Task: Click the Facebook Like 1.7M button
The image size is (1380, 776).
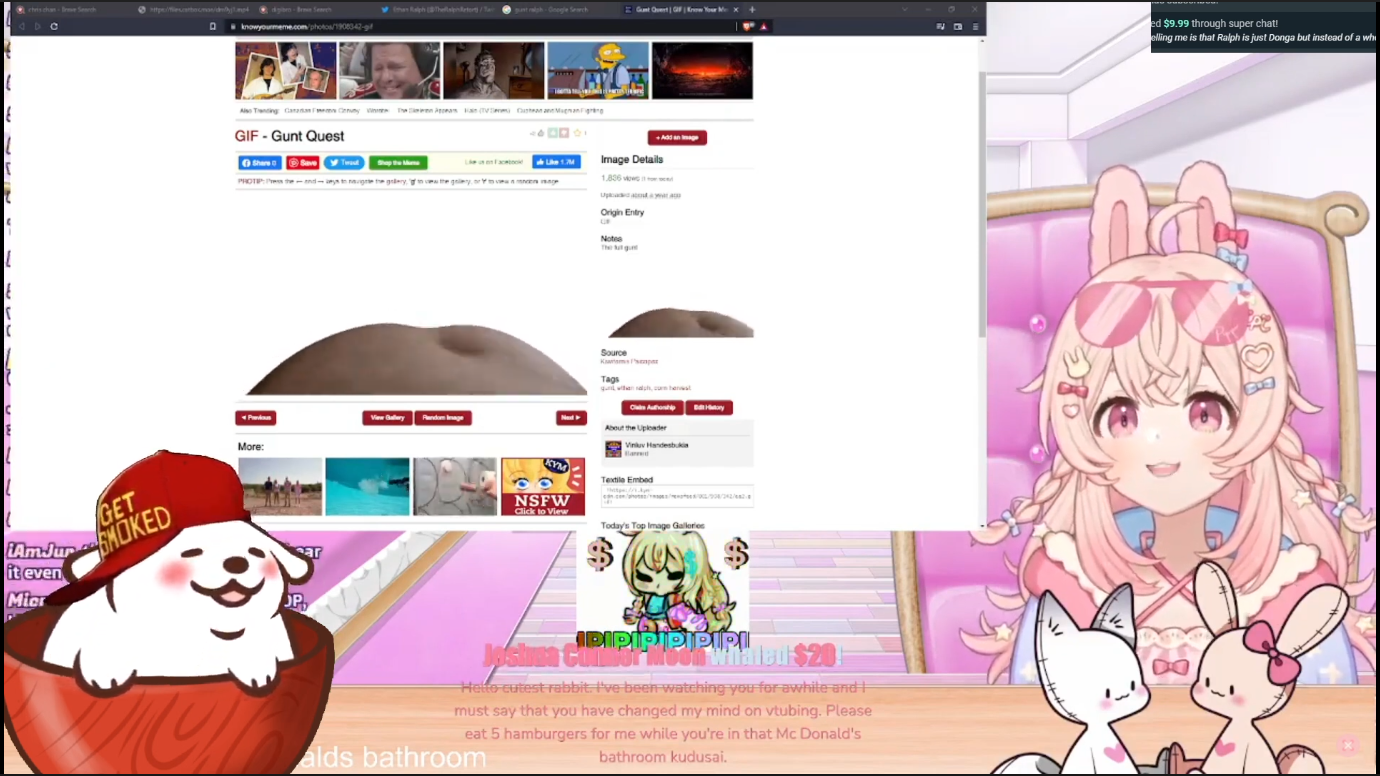Action: pyautogui.click(x=556, y=162)
